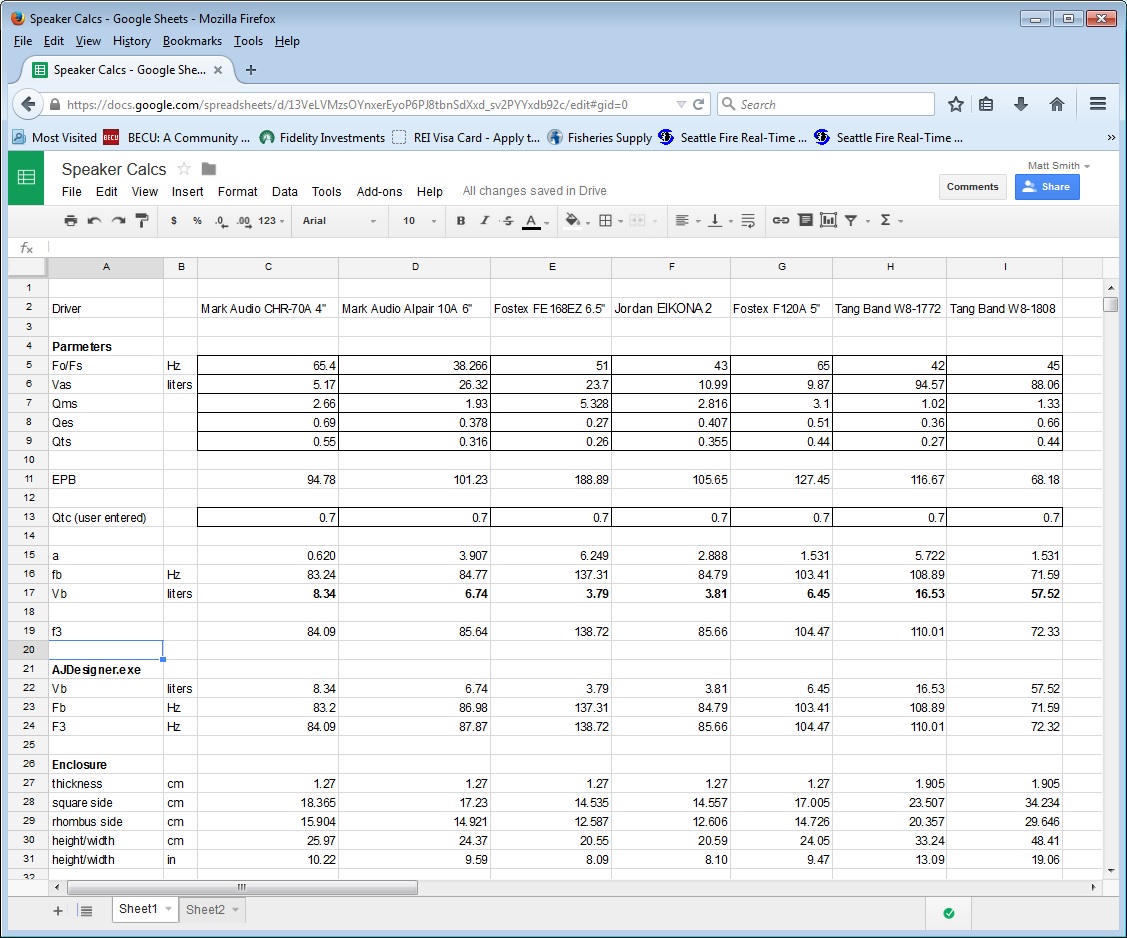Go to Sheets home icon
This screenshot has width=1127, height=938.
pyautogui.click(x=26, y=177)
